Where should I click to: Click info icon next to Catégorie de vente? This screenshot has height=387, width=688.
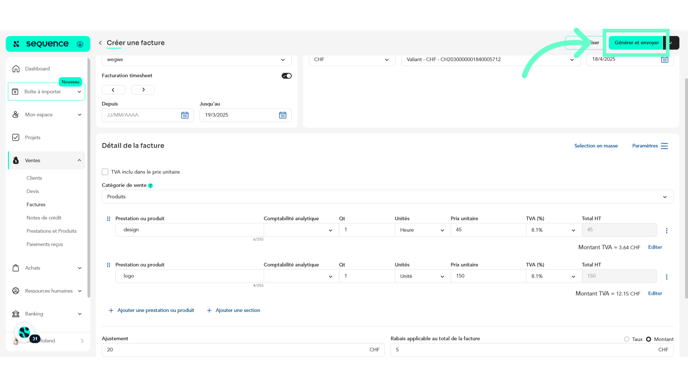pos(150,186)
